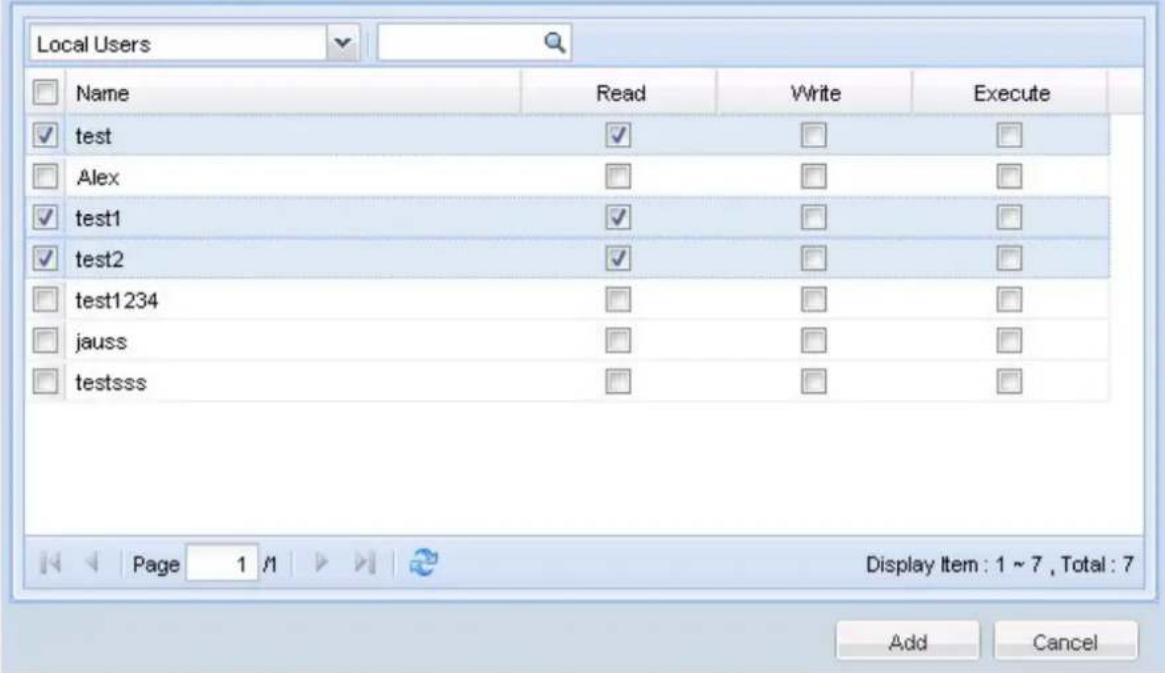Check the row checkbox for Alex

pos(45,177)
